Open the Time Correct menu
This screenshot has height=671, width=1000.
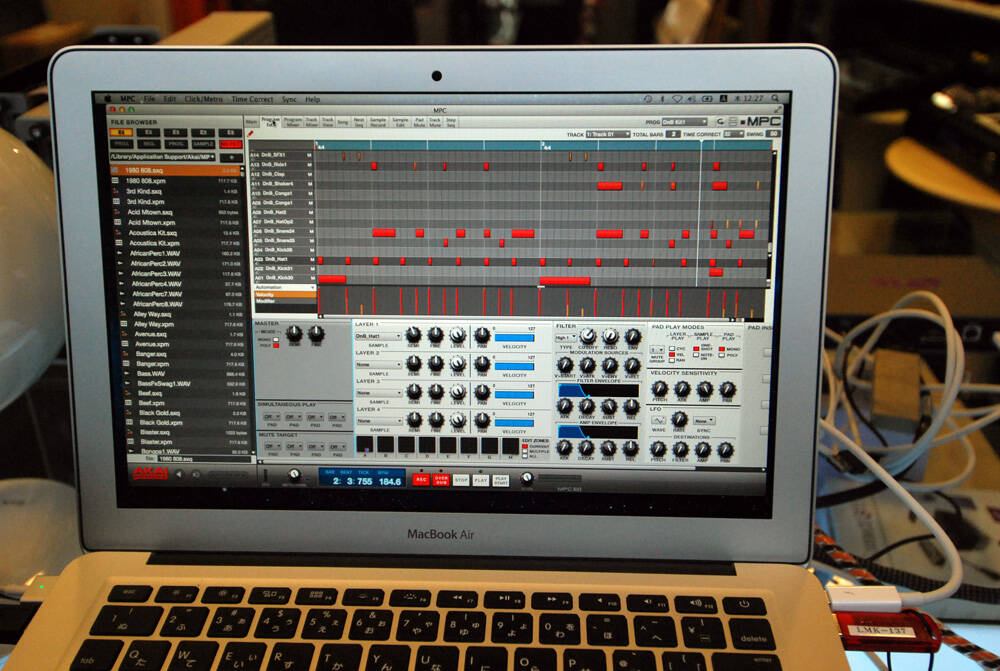click(253, 99)
